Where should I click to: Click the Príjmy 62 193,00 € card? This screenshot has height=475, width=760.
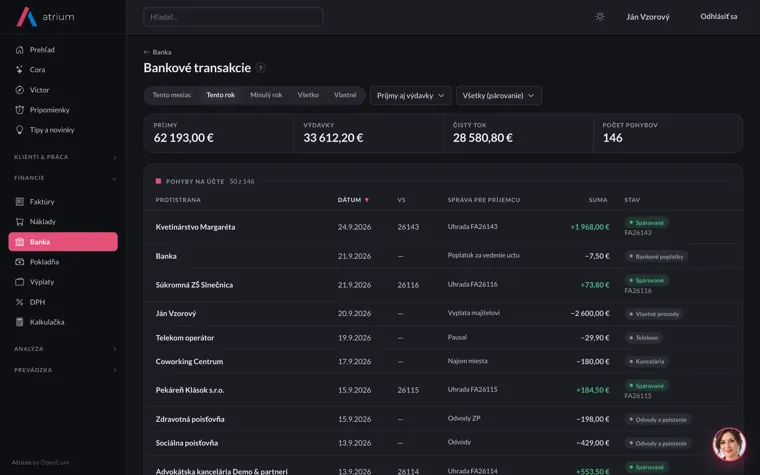pyautogui.click(x=219, y=133)
